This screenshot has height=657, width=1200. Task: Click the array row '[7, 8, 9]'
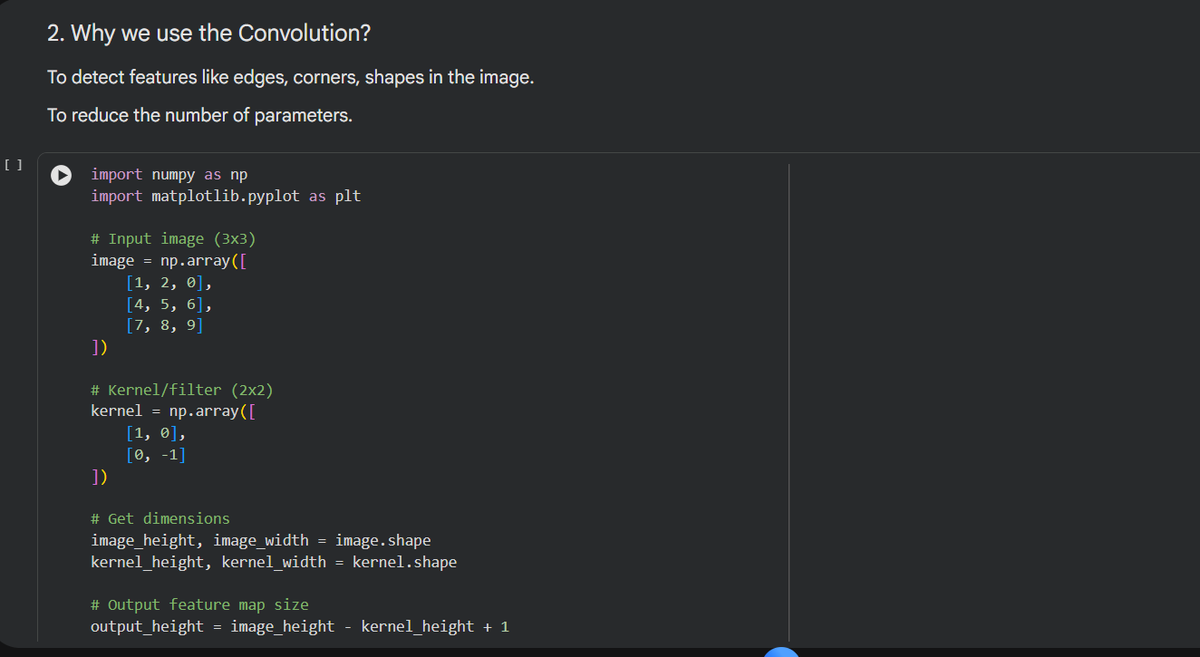(165, 325)
